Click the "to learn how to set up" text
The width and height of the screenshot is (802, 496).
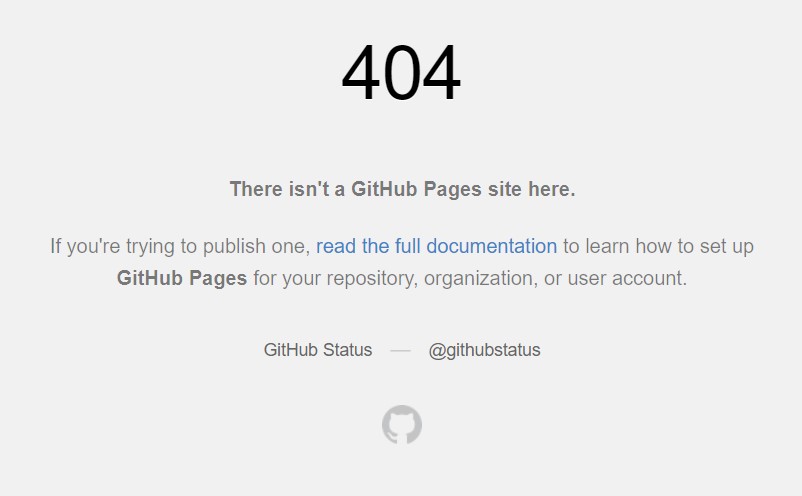click(658, 246)
